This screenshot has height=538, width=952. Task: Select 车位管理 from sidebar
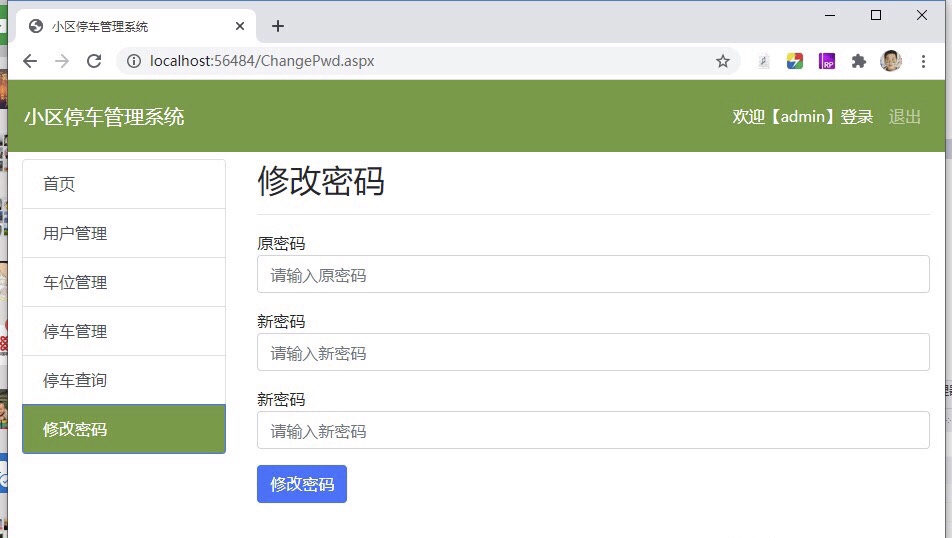tap(124, 282)
